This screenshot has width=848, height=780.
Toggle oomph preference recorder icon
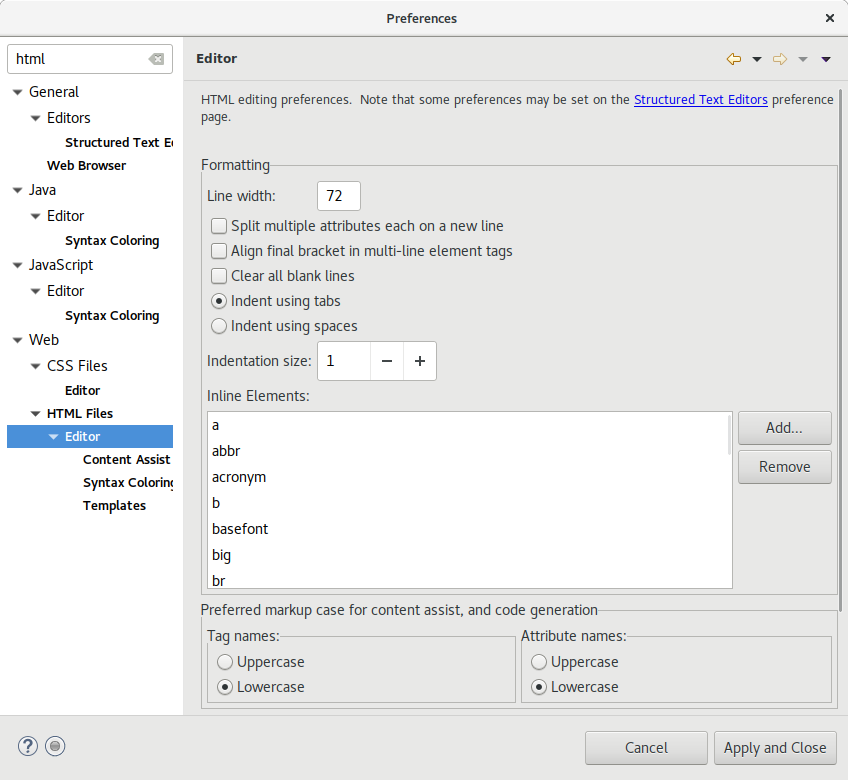(x=55, y=746)
